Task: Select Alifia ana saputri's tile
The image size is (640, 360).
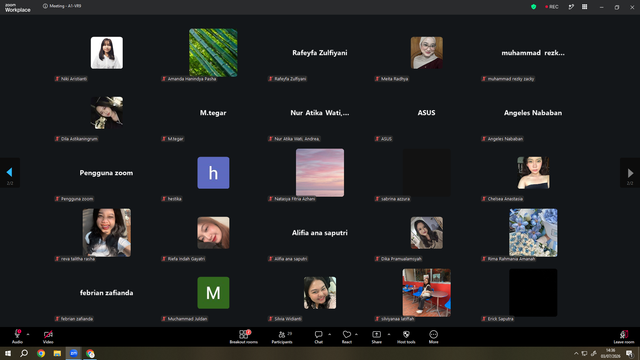Action: pos(320,233)
